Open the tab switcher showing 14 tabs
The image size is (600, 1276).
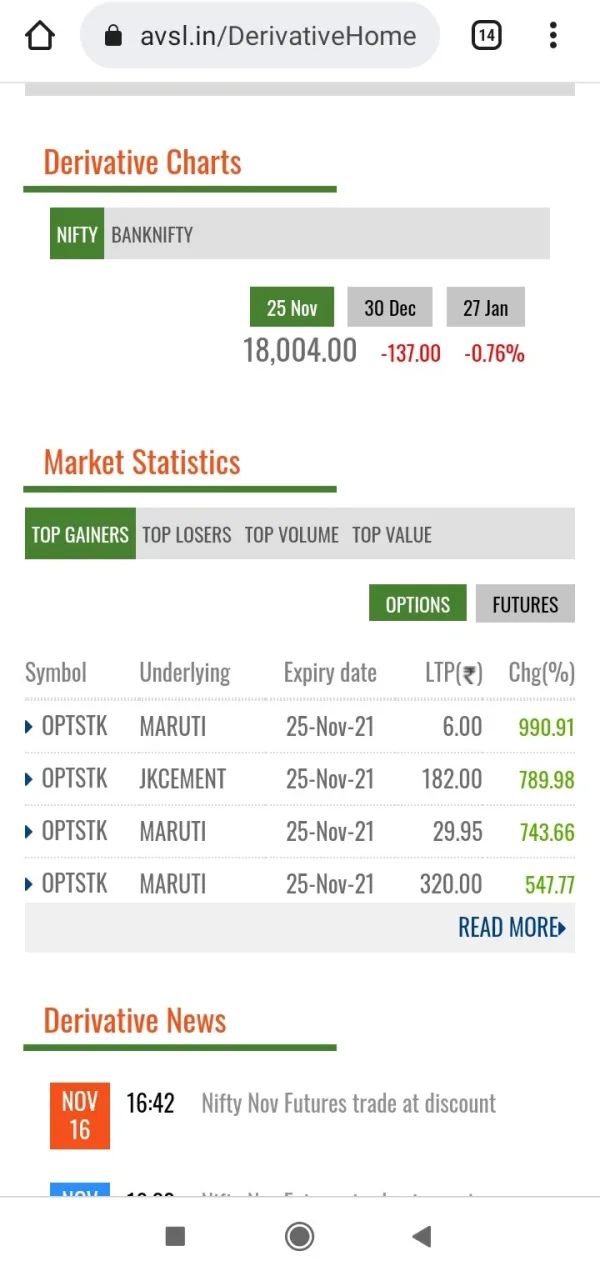click(486, 36)
